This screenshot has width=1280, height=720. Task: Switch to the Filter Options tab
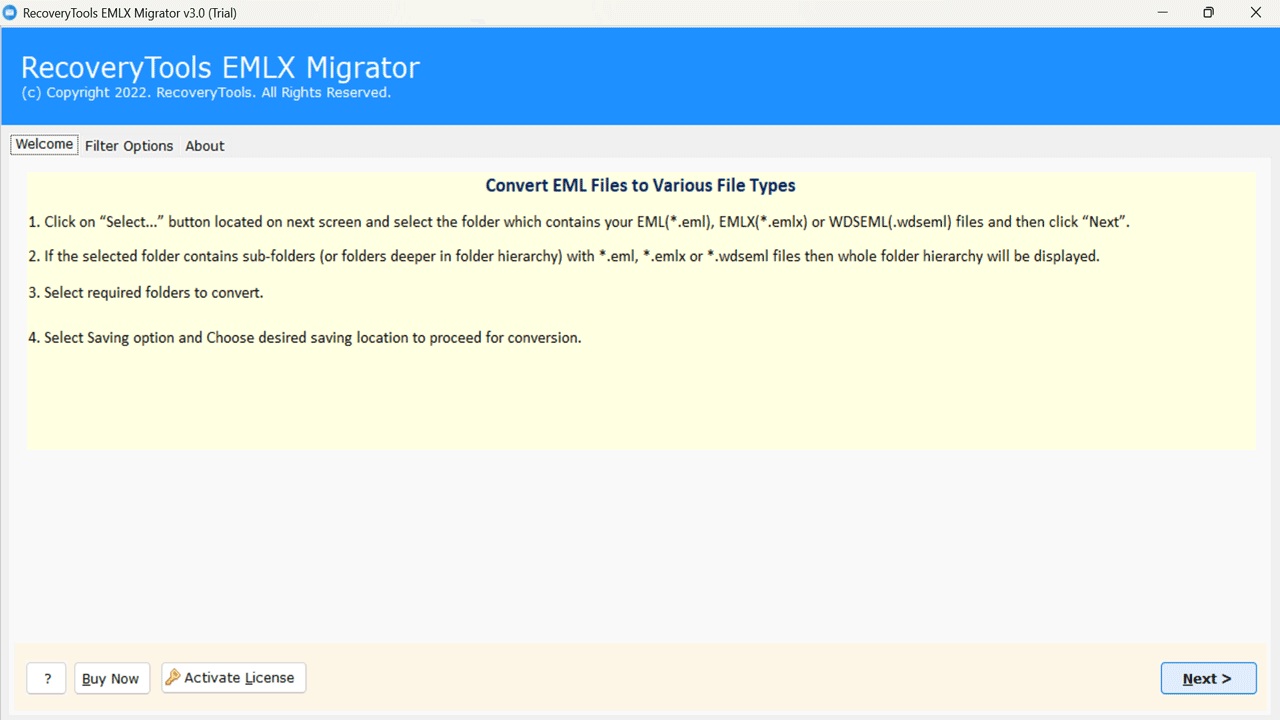pyautogui.click(x=129, y=146)
